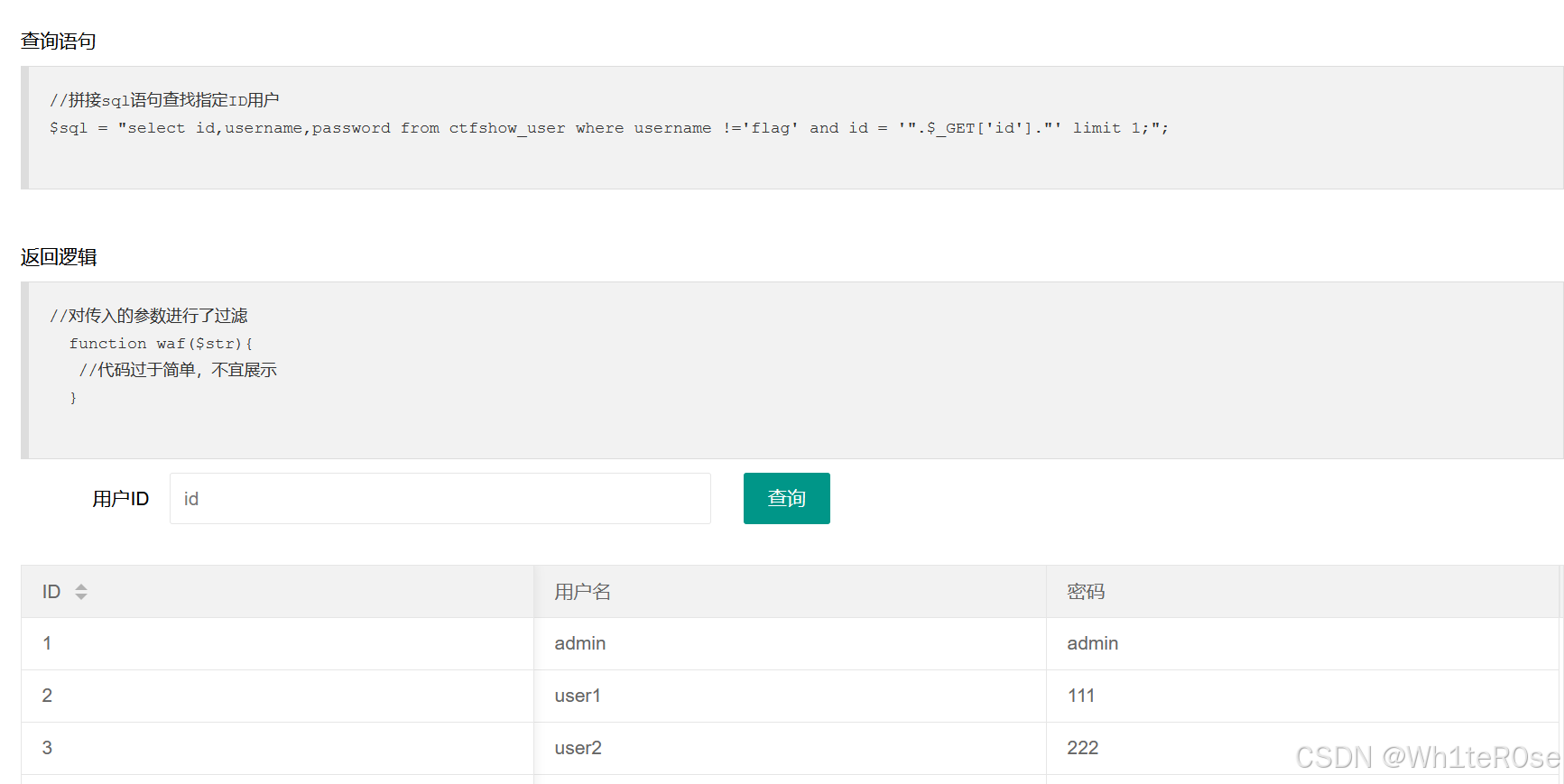
Task: Click the password cell '111'
Action: click(x=1303, y=696)
